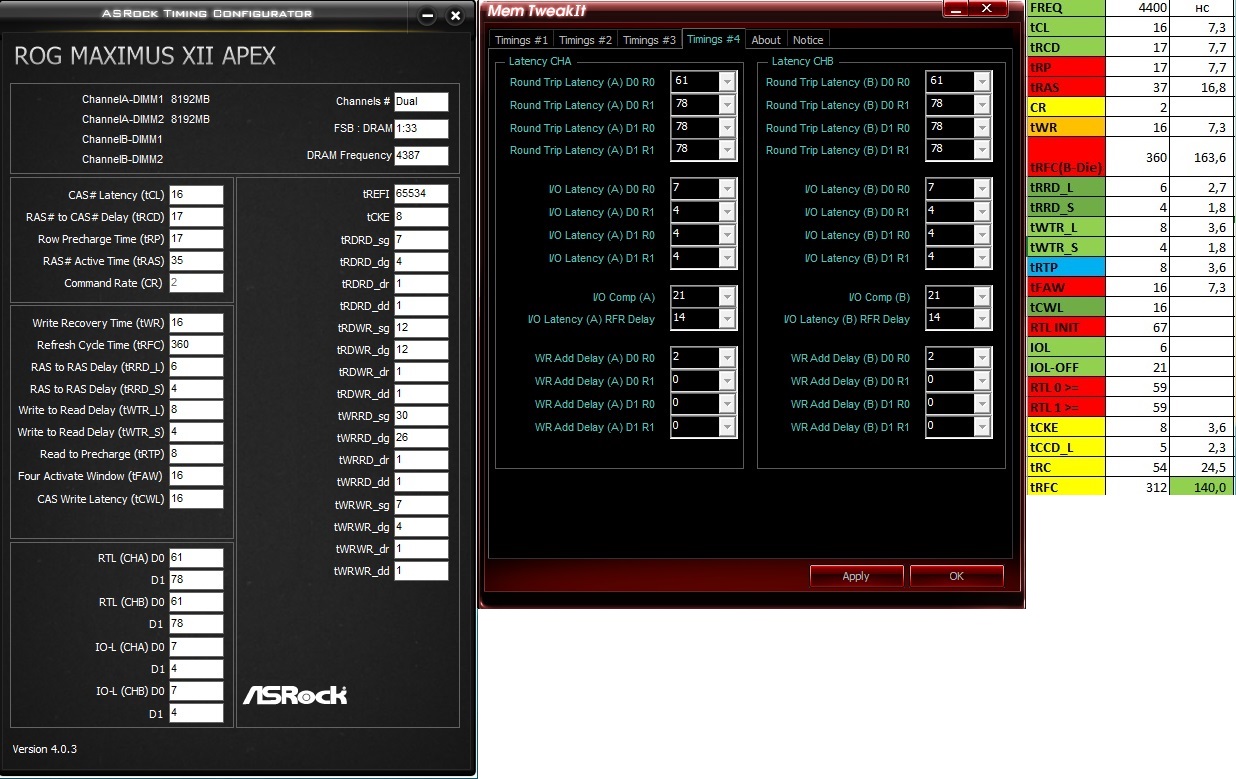Open Round Trip Latency (B) D0 R0 dropdown

981,82
